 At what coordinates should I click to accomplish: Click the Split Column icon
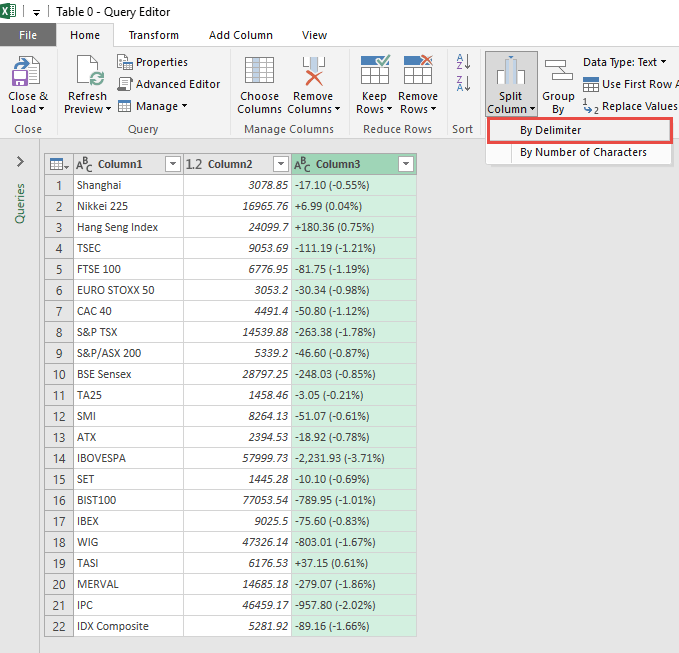click(511, 71)
